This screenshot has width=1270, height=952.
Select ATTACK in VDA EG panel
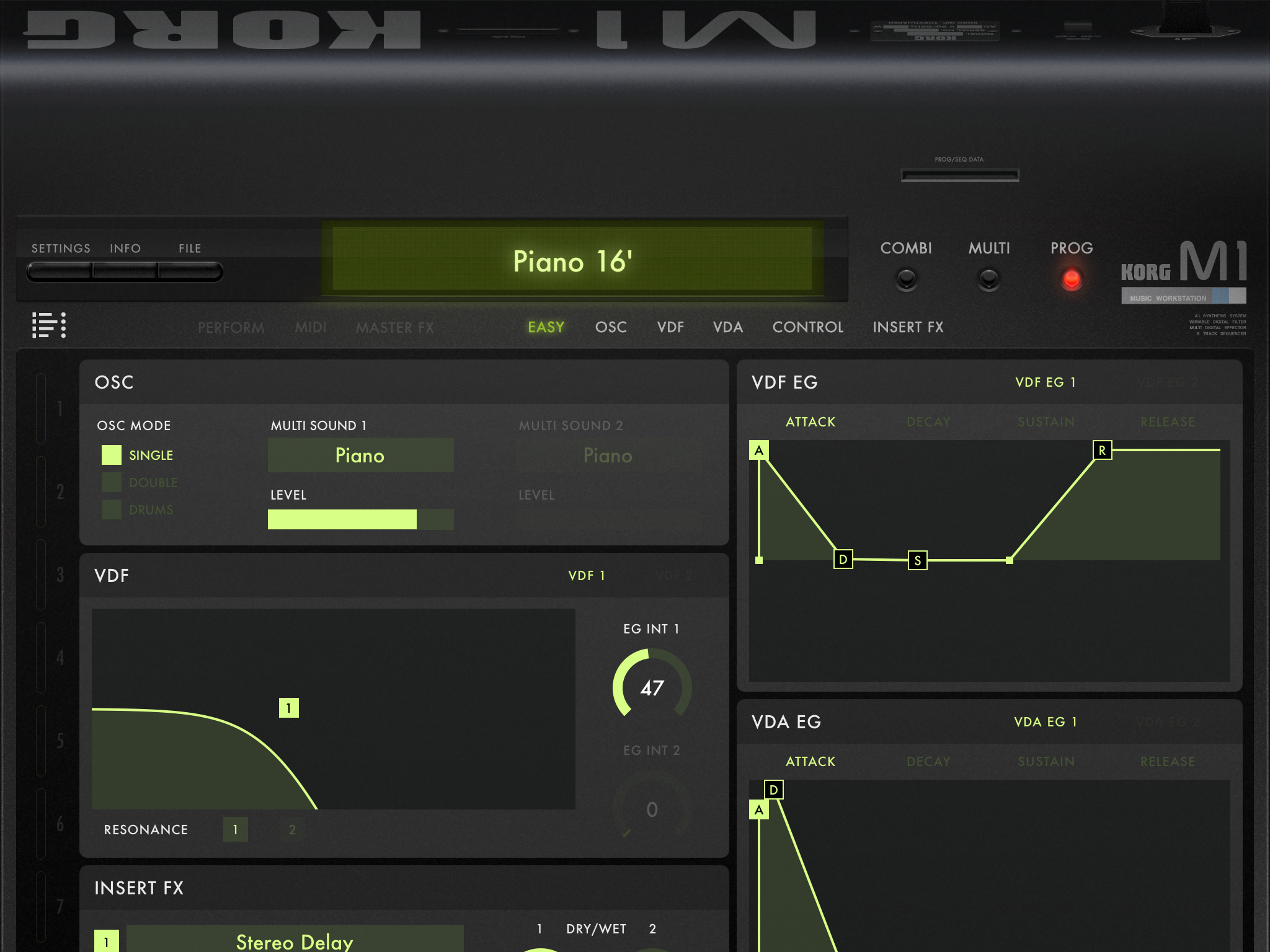(810, 762)
